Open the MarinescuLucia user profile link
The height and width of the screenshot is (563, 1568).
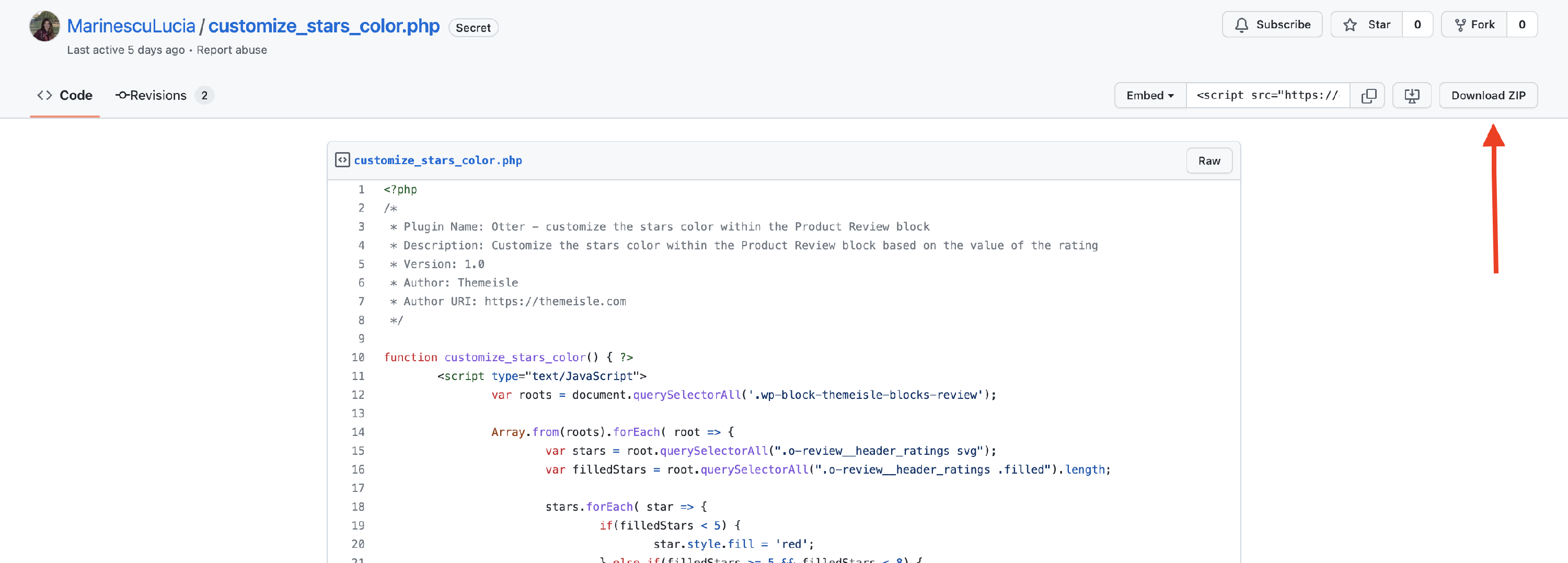(131, 26)
